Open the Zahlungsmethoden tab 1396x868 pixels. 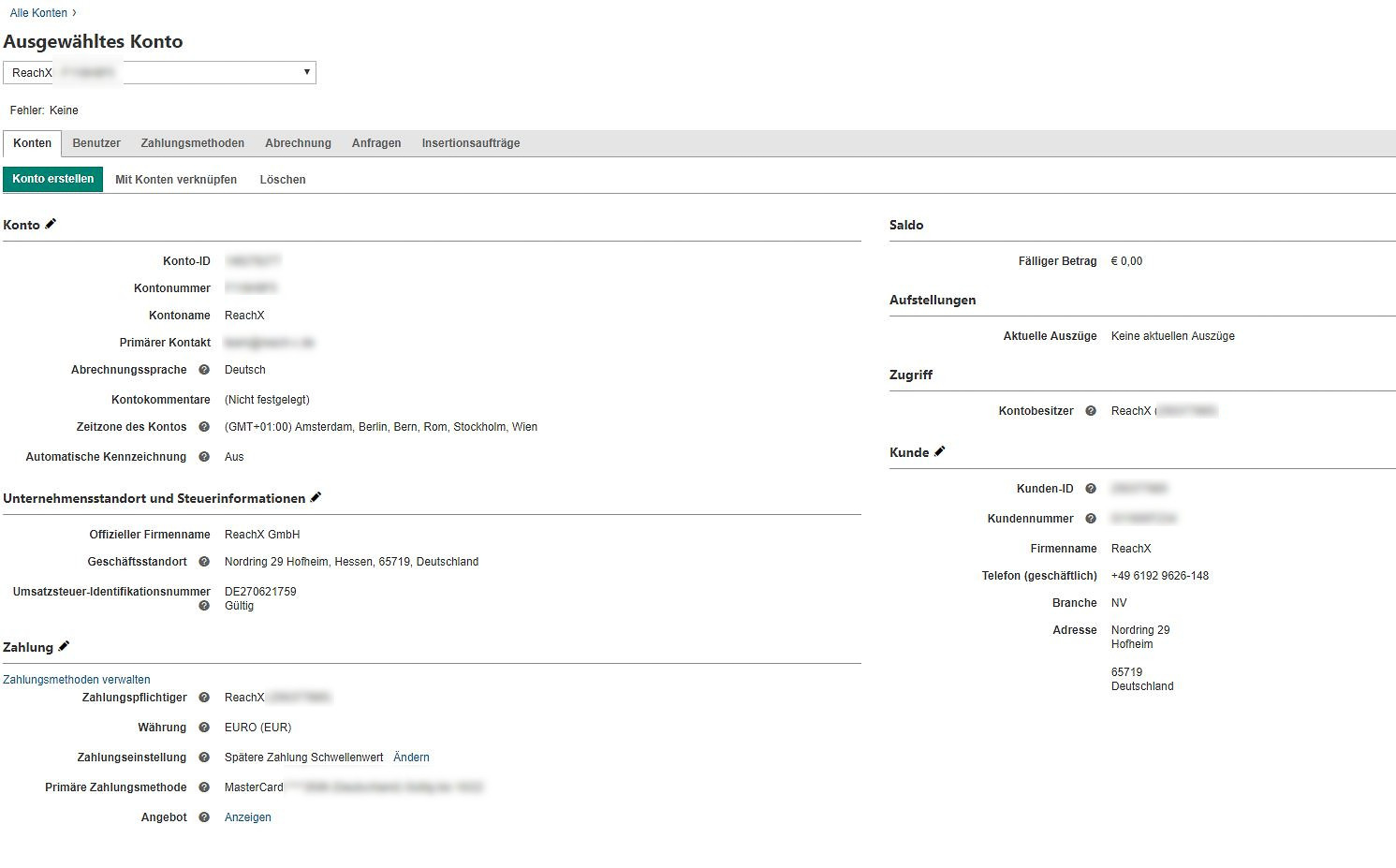(193, 143)
